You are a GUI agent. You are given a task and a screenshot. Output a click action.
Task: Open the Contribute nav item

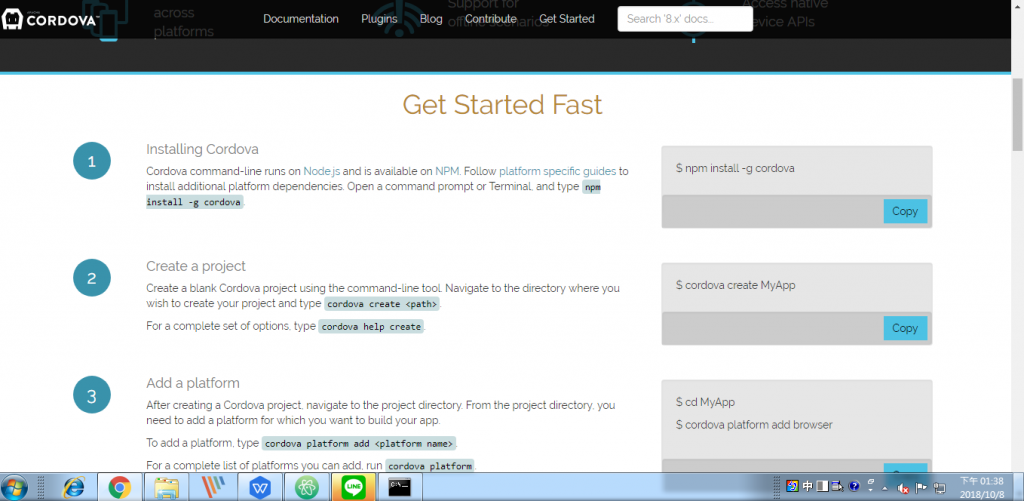tap(491, 19)
